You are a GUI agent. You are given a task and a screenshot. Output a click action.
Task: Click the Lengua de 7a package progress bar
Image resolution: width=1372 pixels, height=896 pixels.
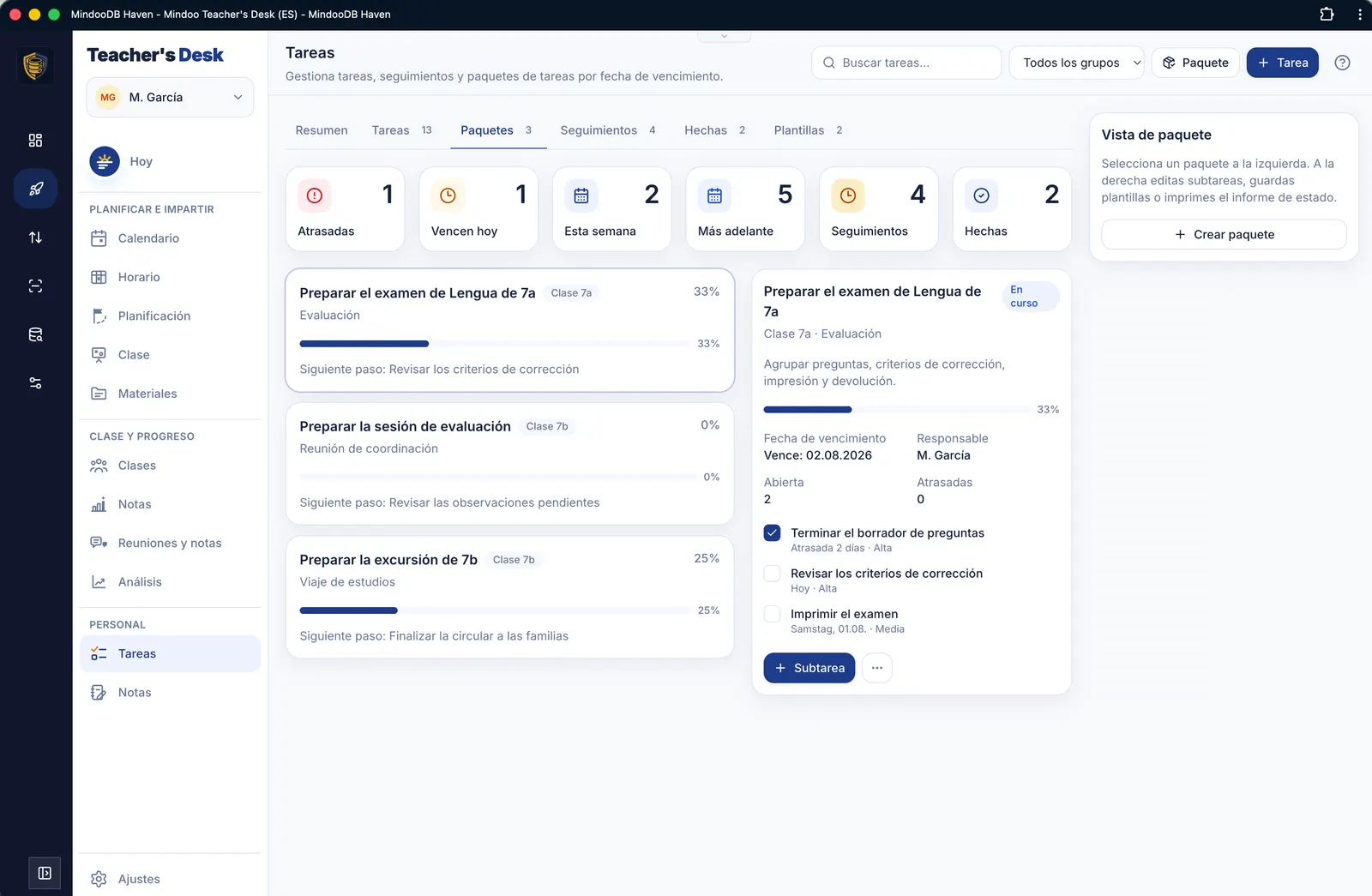pyautogui.click(x=495, y=344)
